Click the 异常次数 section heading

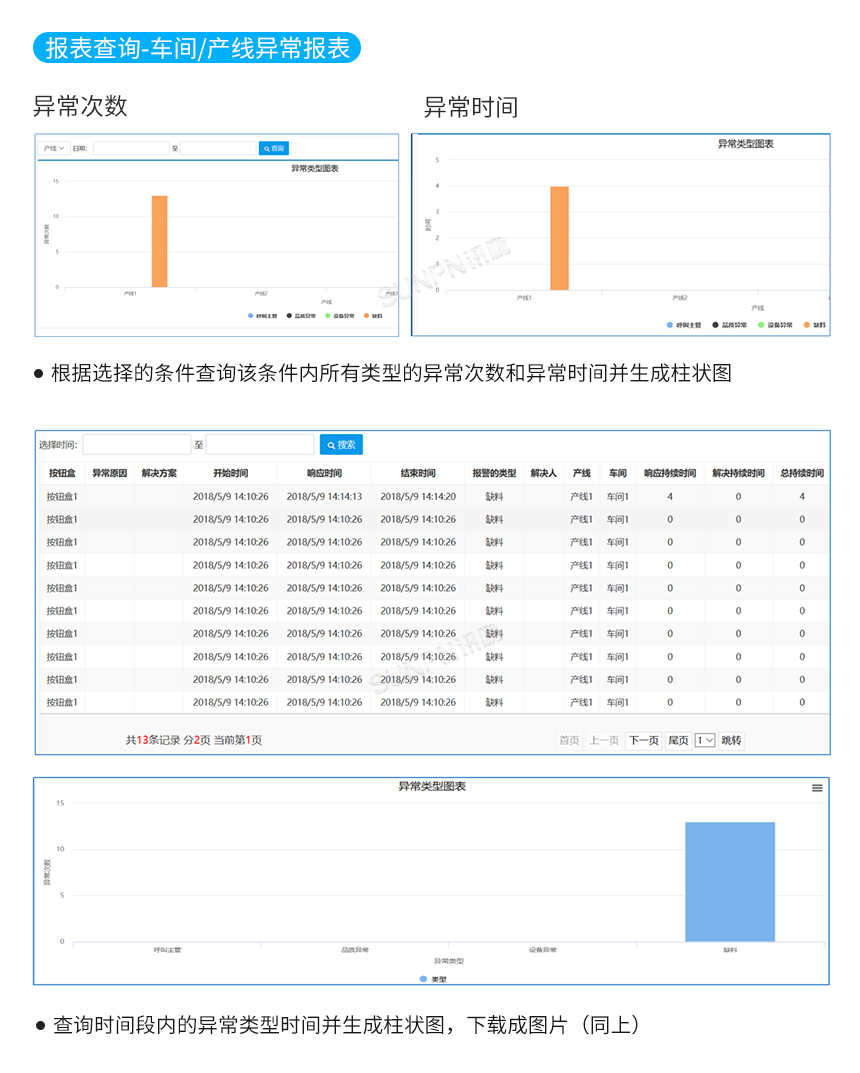pyautogui.click(x=80, y=107)
